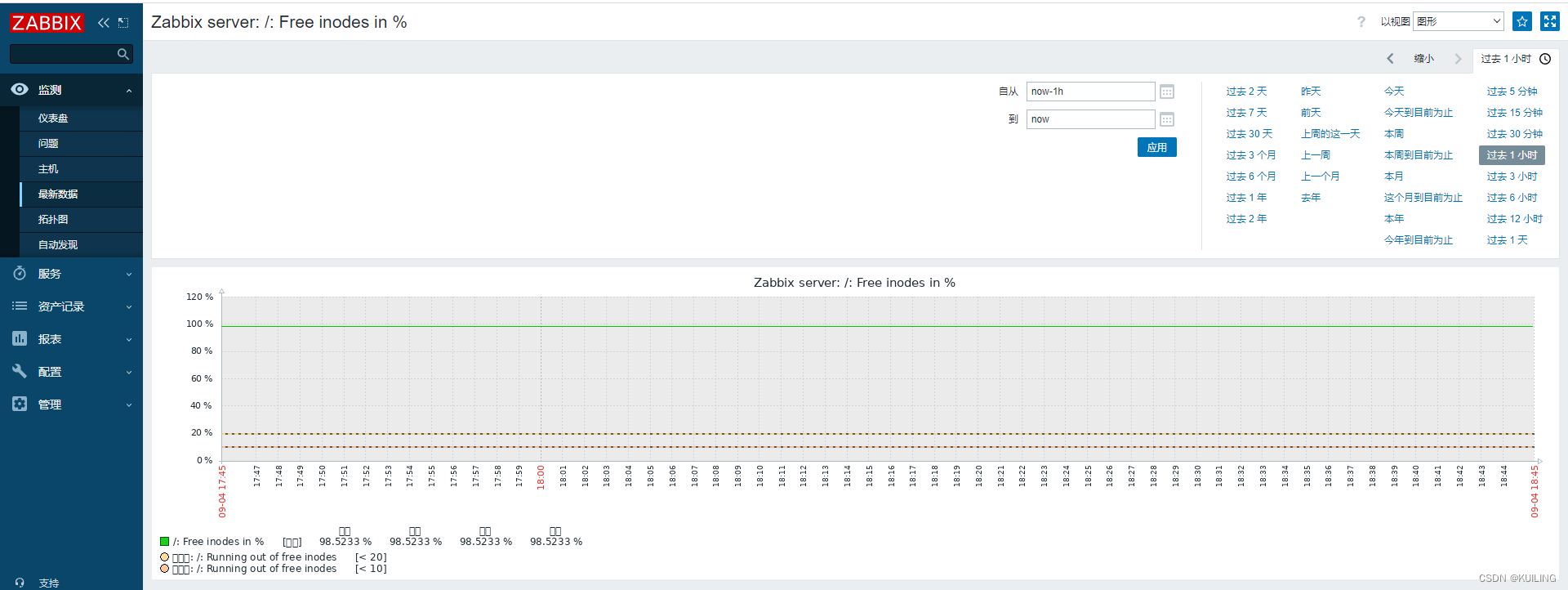The width and height of the screenshot is (1568, 590).
Task: Click the 报表 chart icon
Action: 20,338
